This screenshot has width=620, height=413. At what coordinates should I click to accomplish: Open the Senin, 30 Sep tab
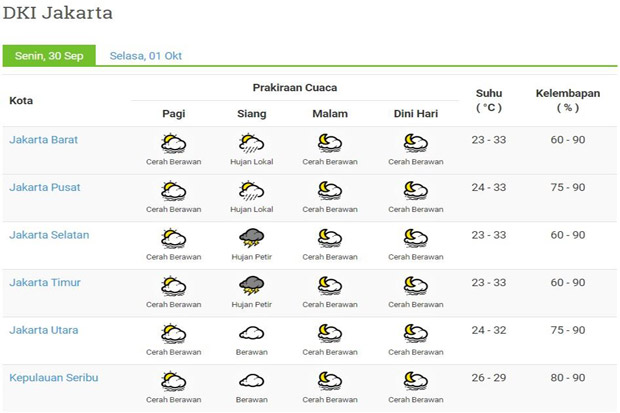(x=49, y=55)
